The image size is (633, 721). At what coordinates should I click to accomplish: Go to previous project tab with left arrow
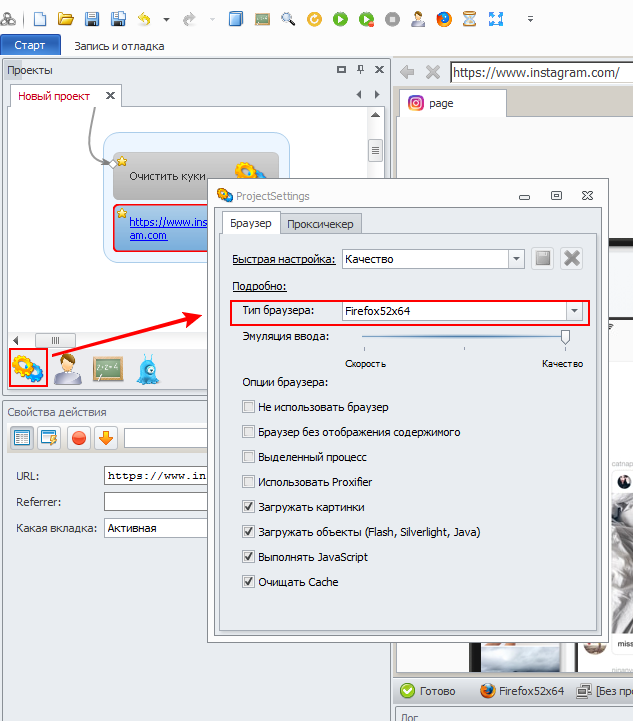click(359, 95)
